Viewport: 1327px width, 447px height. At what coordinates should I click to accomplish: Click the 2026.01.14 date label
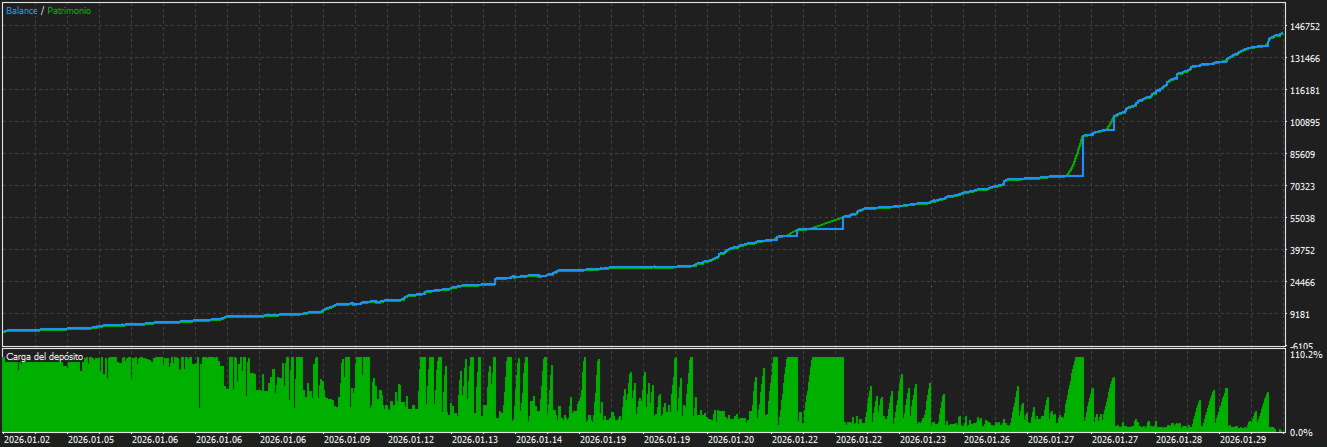point(538,439)
